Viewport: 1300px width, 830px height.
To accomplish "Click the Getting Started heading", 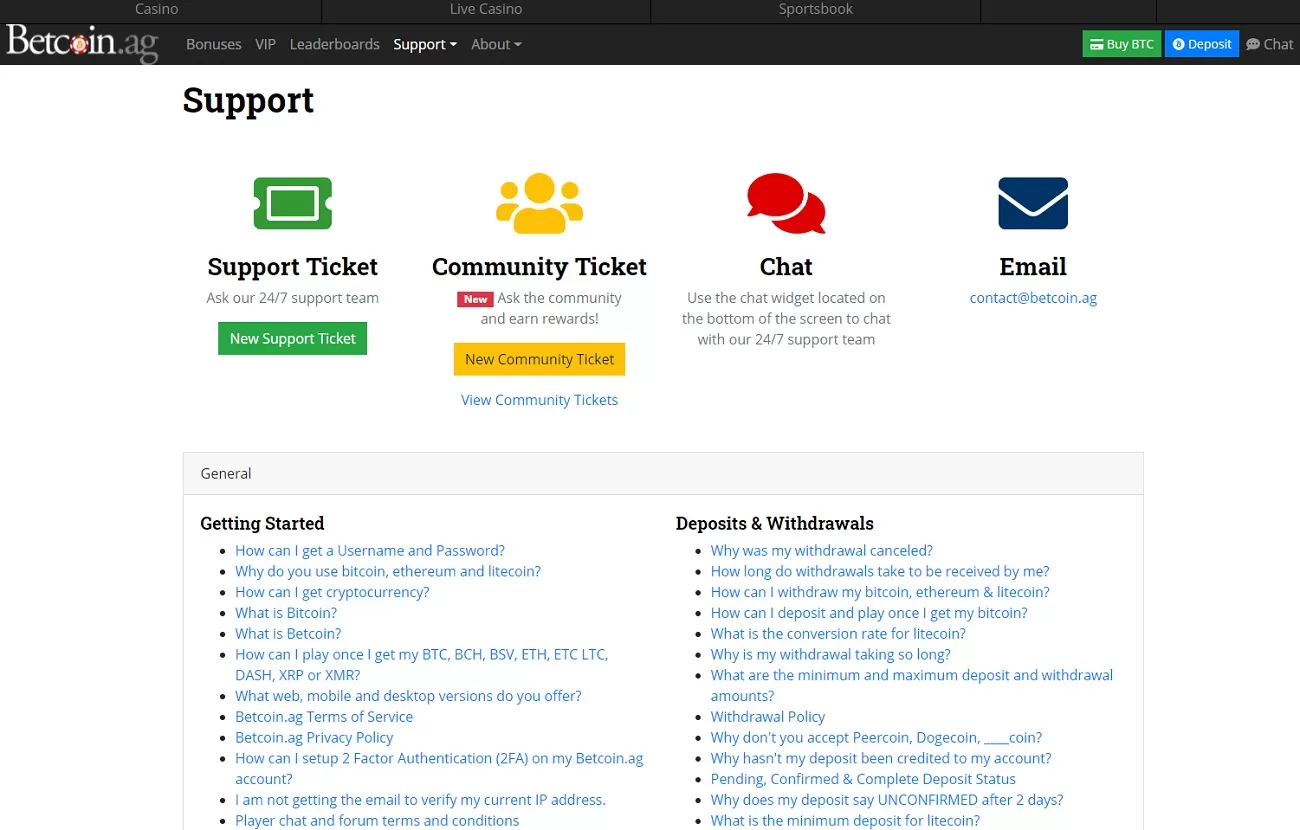I will click(x=262, y=524).
